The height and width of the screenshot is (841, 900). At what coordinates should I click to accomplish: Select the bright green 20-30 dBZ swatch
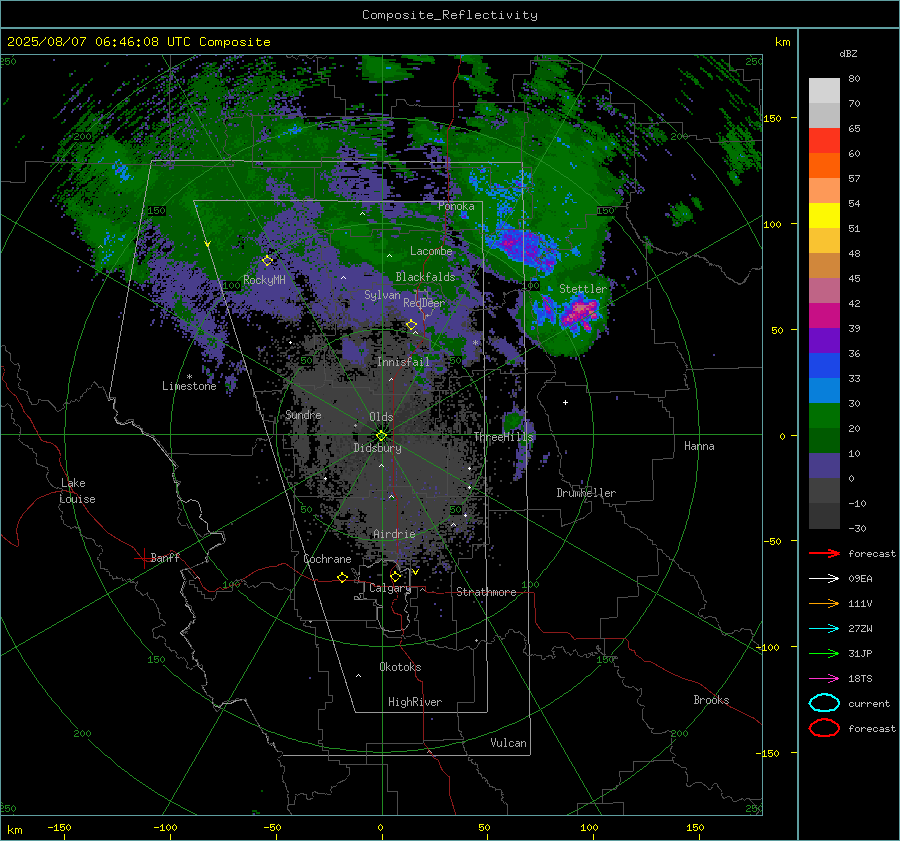pyautogui.click(x=824, y=416)
